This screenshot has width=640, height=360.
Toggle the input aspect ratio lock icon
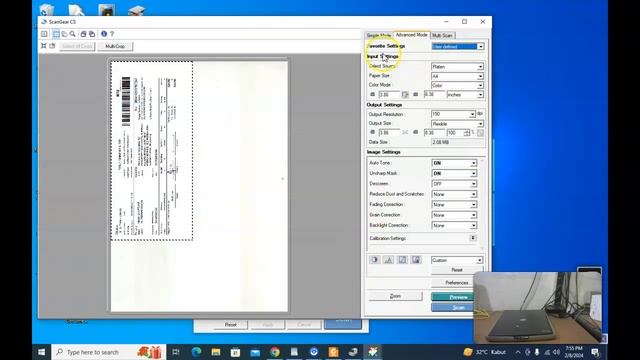coord(405,95)
